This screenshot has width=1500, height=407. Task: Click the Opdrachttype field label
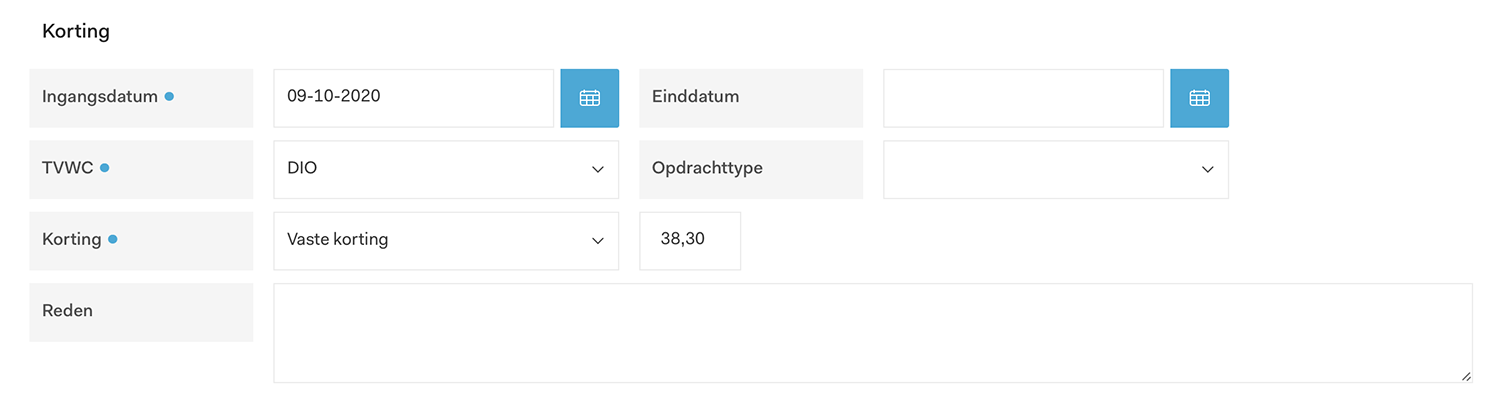click(x=707, y=168)
